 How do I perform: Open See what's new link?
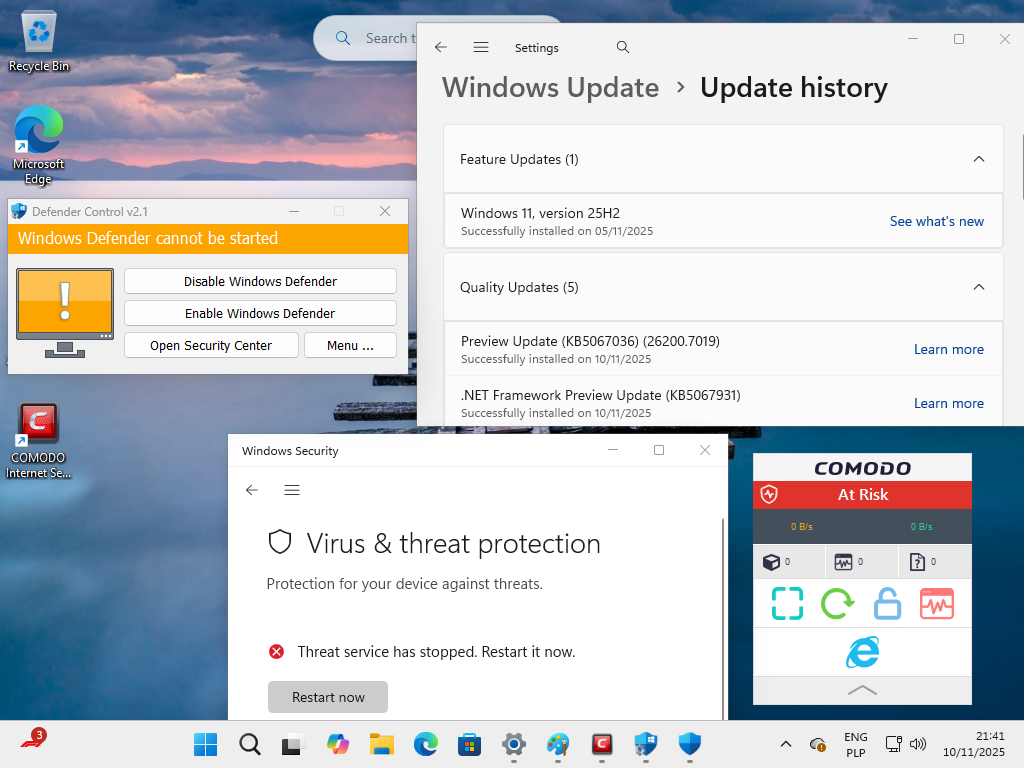[936, 221]
